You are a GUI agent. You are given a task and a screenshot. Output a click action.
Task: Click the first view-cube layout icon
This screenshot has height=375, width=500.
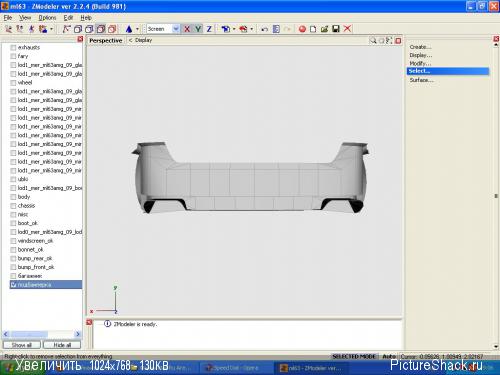(78, 29)
